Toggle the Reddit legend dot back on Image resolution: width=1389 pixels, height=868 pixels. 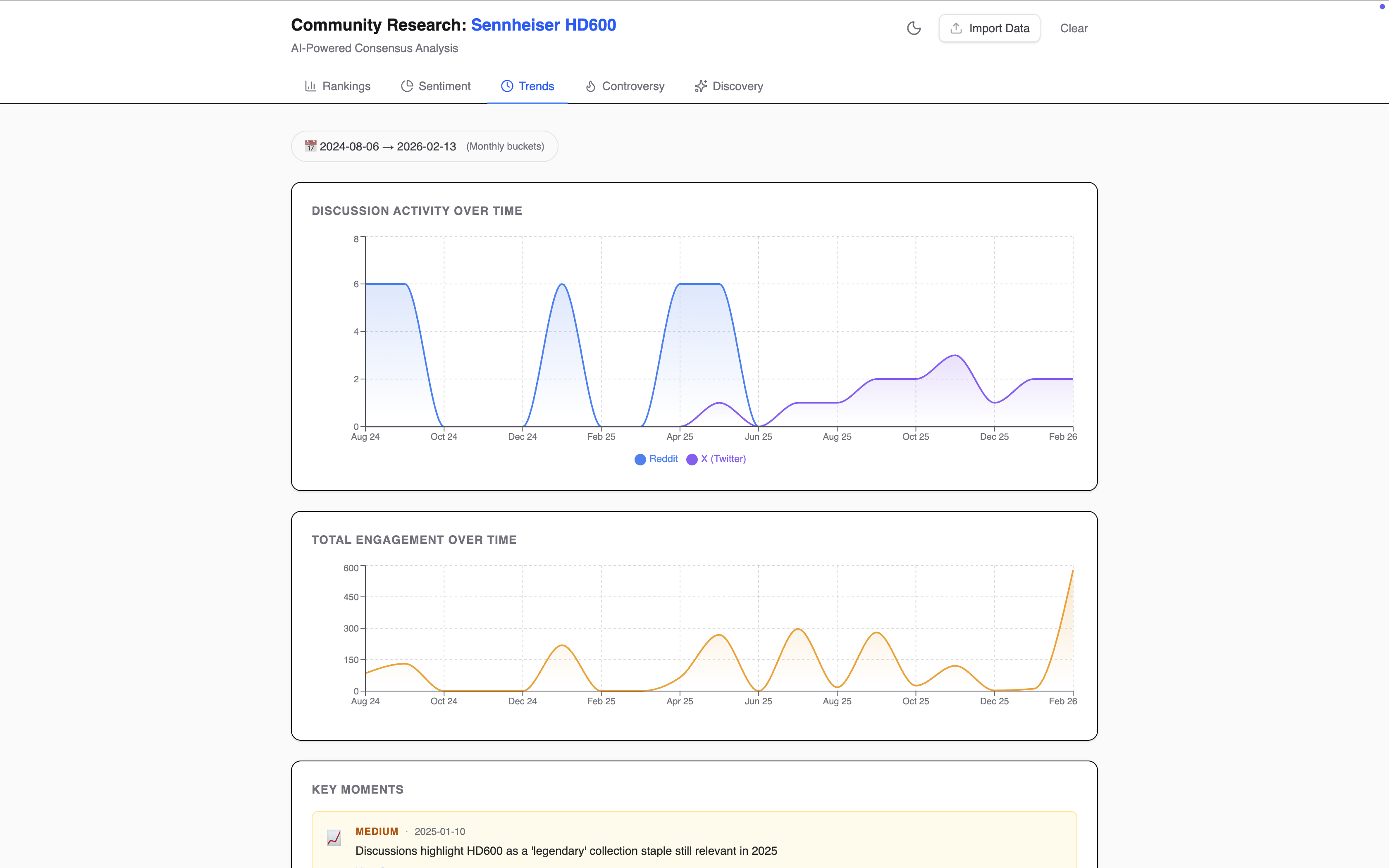click(640, 459)
